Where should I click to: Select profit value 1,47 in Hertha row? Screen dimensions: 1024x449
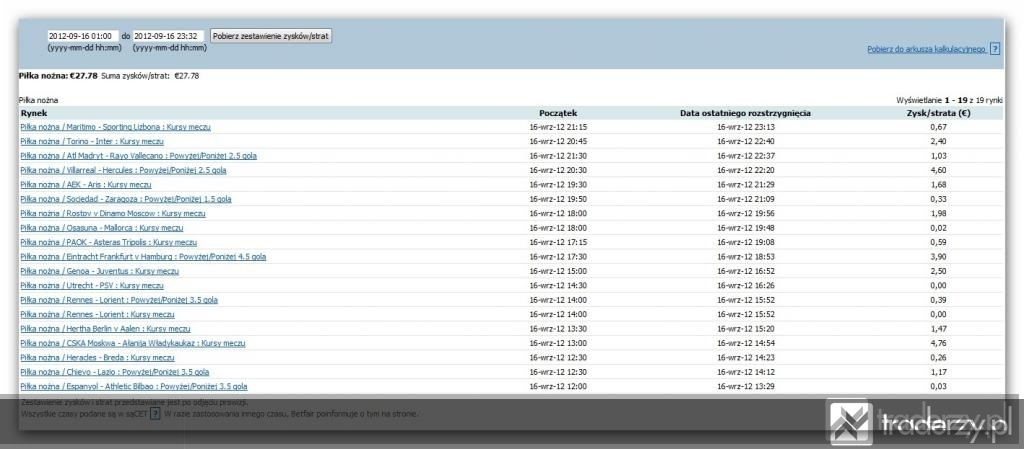coord(938,328)
